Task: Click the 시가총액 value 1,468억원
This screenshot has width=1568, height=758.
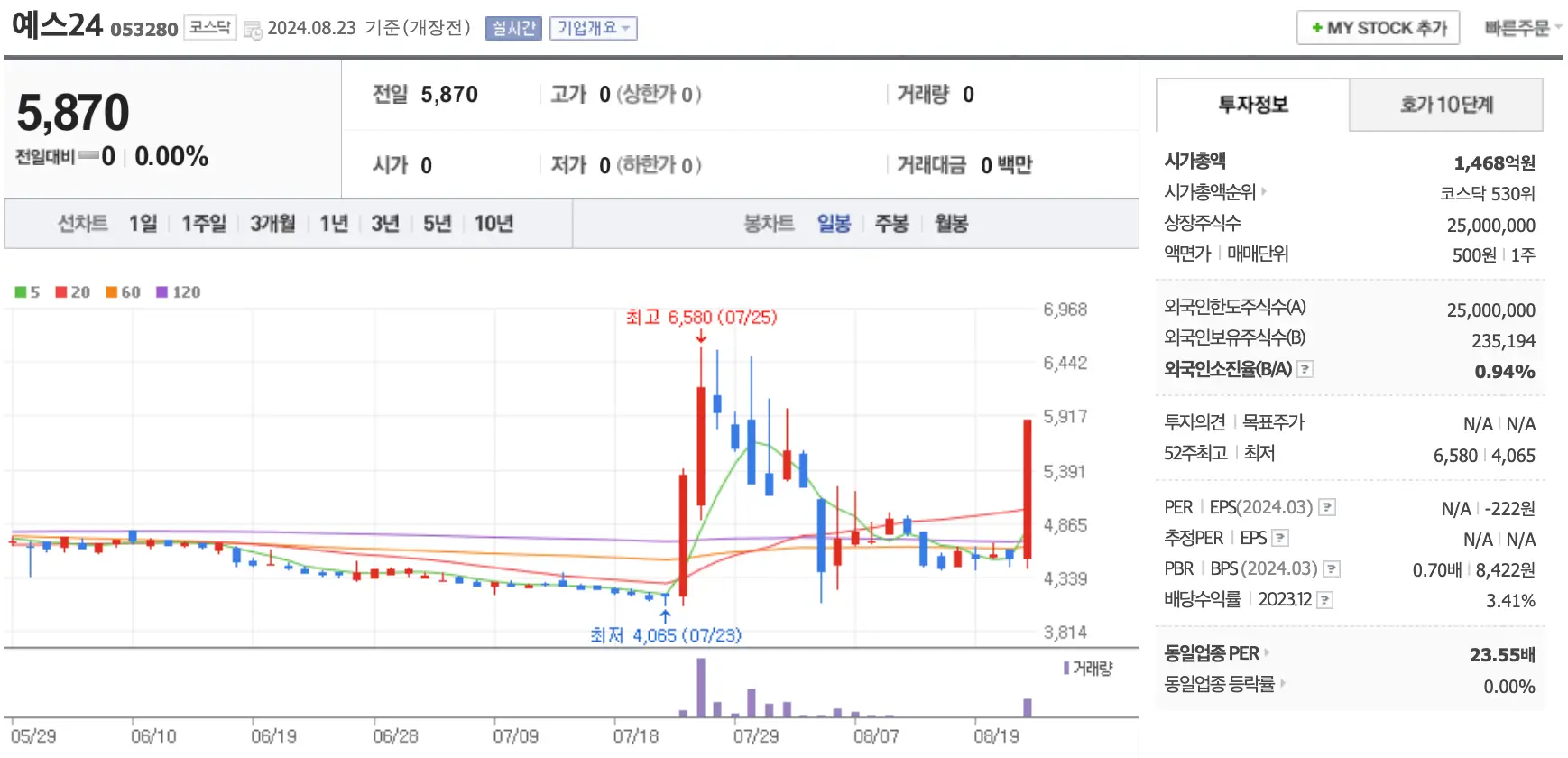Action: coord(1494,163)
